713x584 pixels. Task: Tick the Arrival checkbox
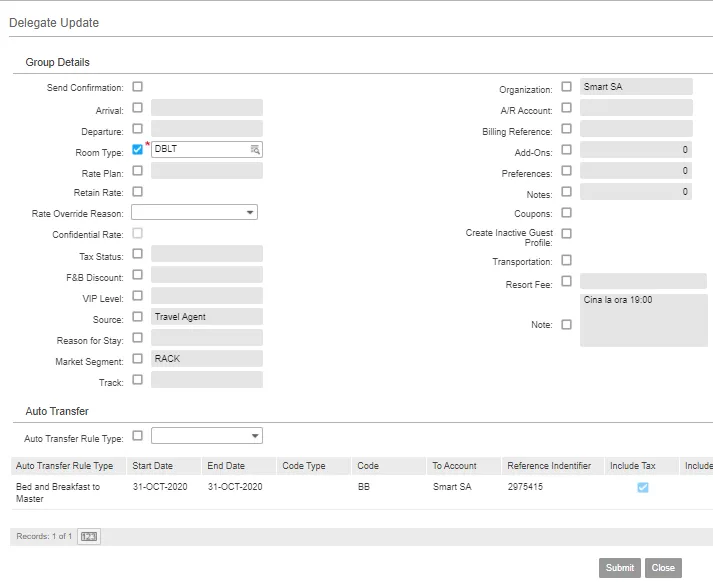pos(137,108)
